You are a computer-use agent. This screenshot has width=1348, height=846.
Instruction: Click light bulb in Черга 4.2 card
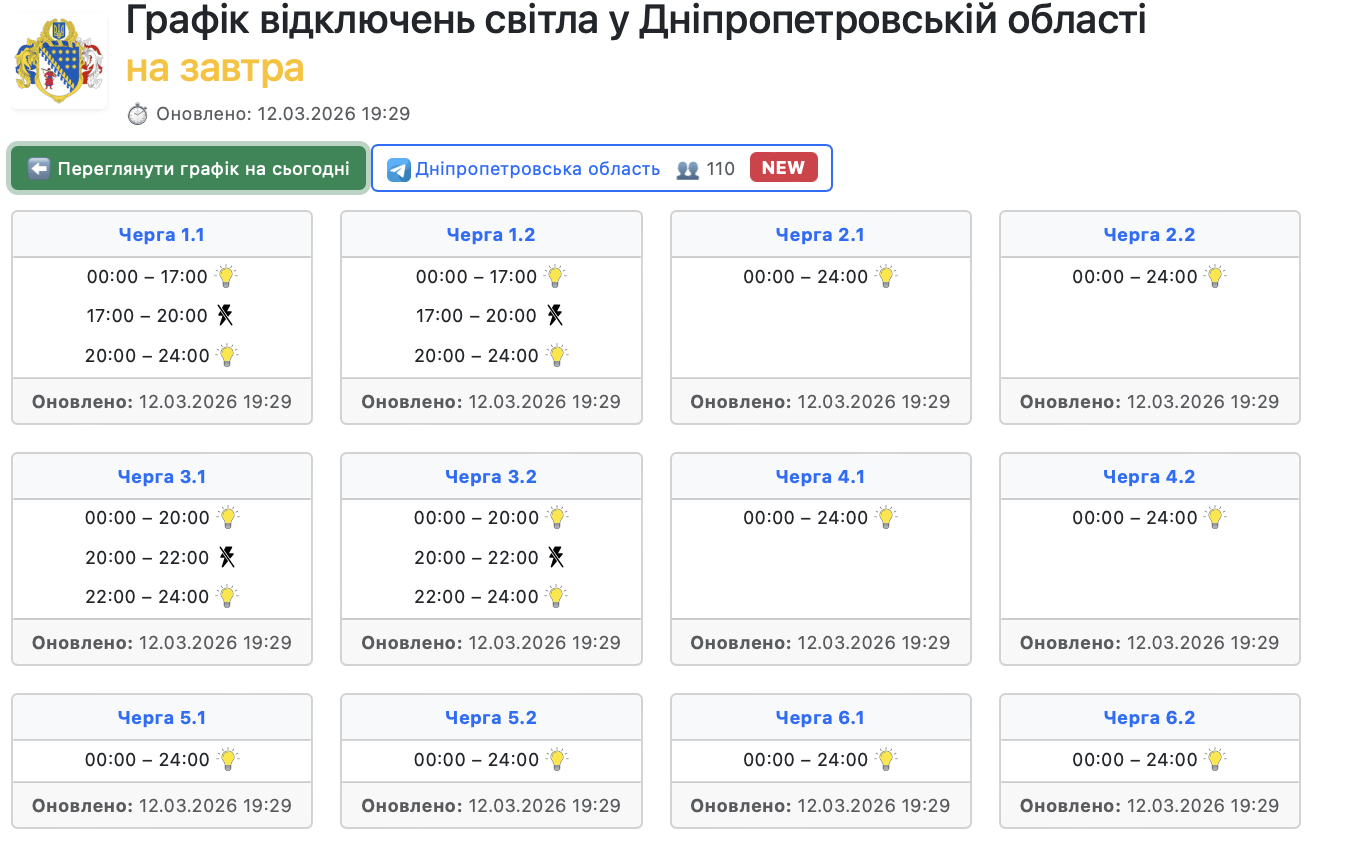(1215, 517)
